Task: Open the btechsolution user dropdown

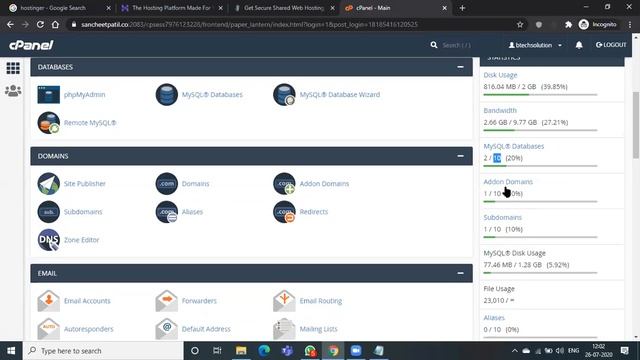Action: click(x=535, y=45)
